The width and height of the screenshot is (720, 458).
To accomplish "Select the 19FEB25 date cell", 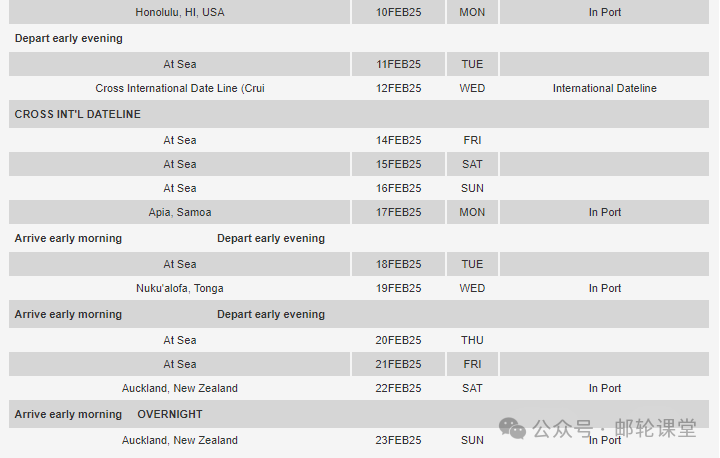I will (398, 288).
